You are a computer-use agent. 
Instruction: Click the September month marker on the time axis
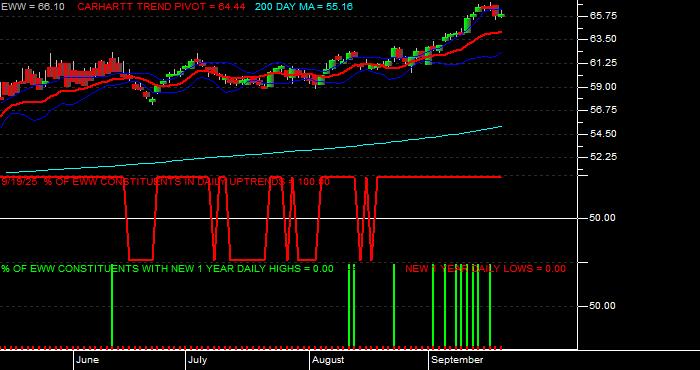coord(457,360)
